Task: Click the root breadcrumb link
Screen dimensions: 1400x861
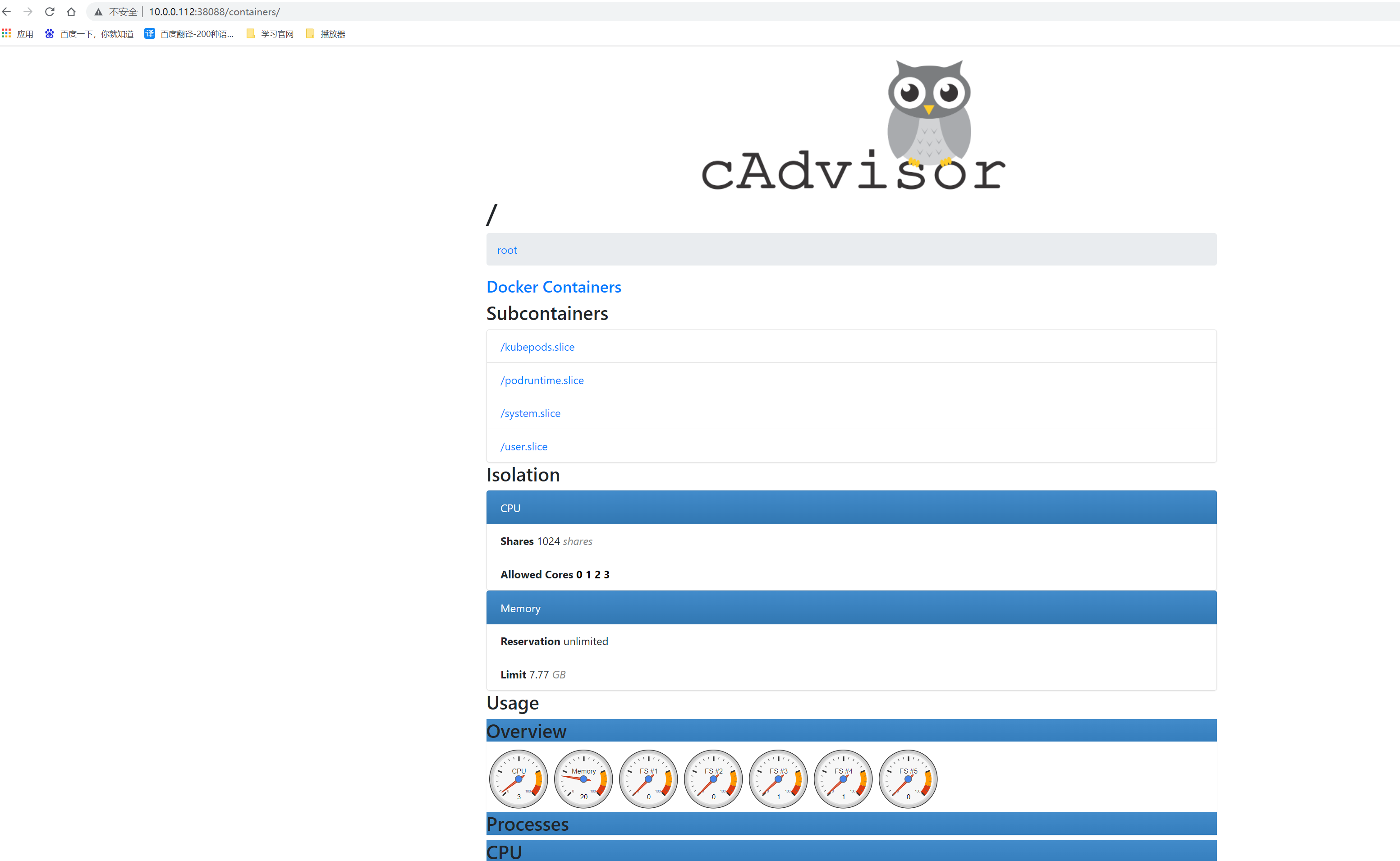Action: (507, 250)
